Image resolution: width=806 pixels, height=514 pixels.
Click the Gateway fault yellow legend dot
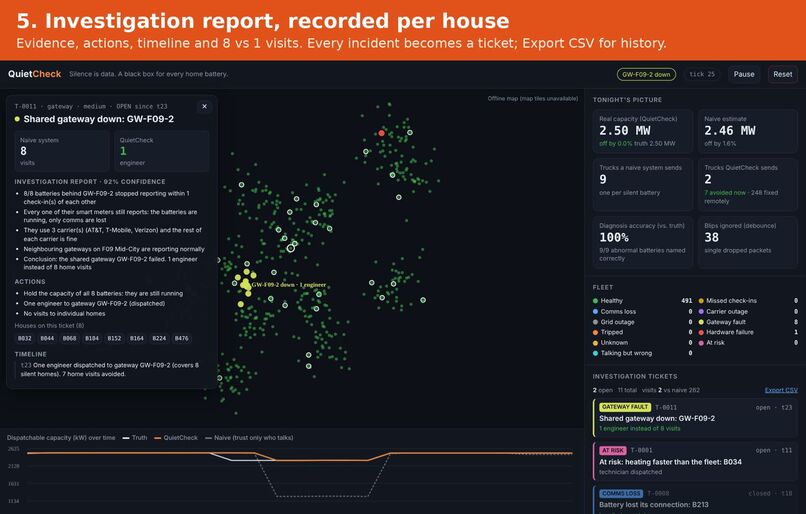(x=701, y=322)
